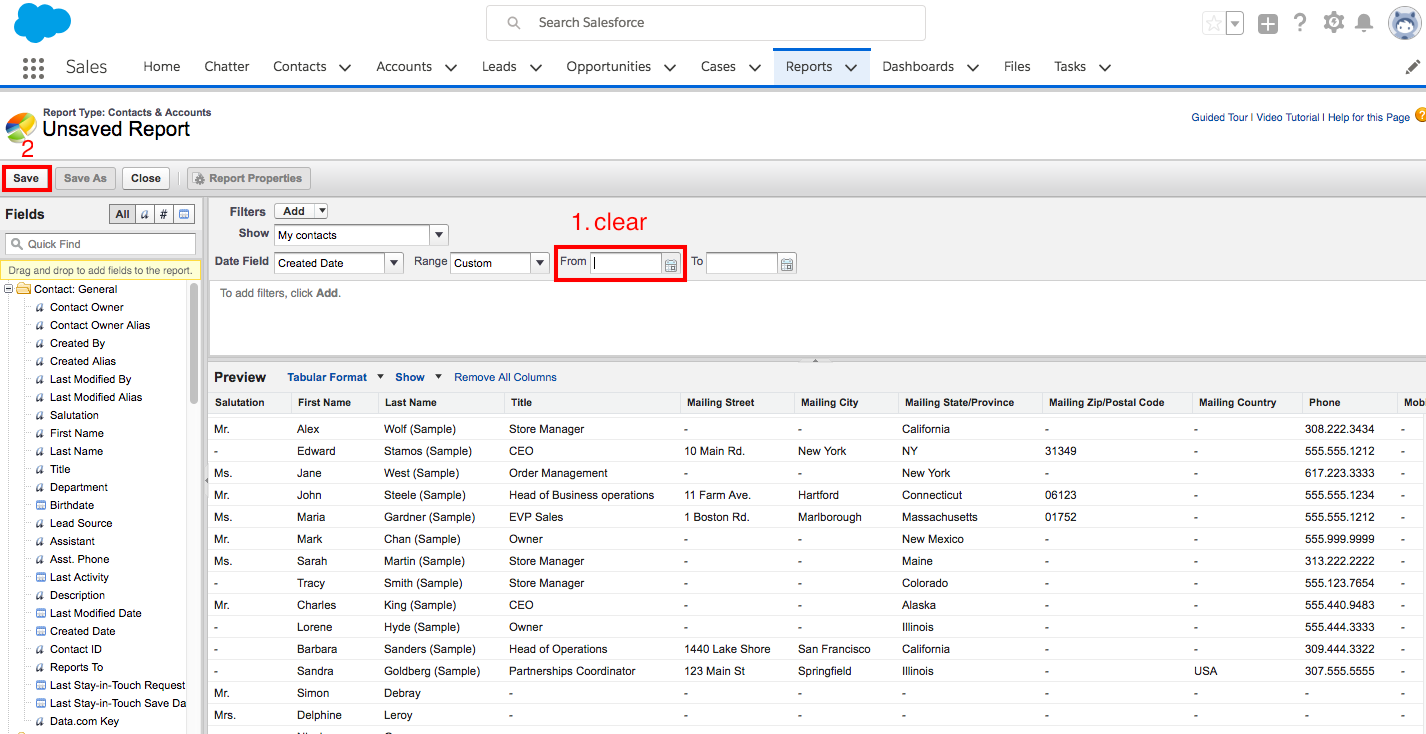Click the Help for this Page link
Image resolution: width=1426 pixels, height=734 pixels.
pos(1368,117)
